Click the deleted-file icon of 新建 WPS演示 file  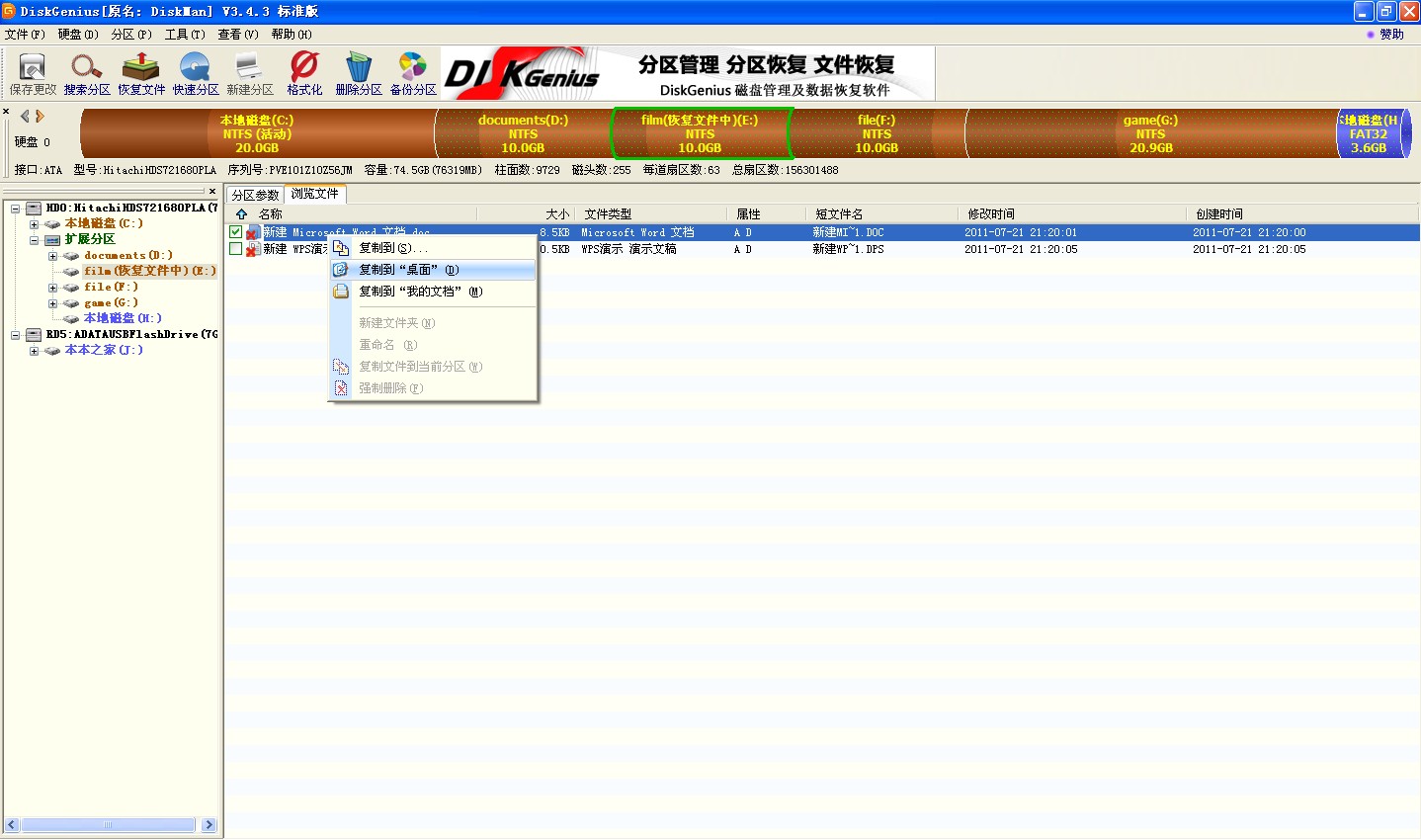click(x=253, y=250)
